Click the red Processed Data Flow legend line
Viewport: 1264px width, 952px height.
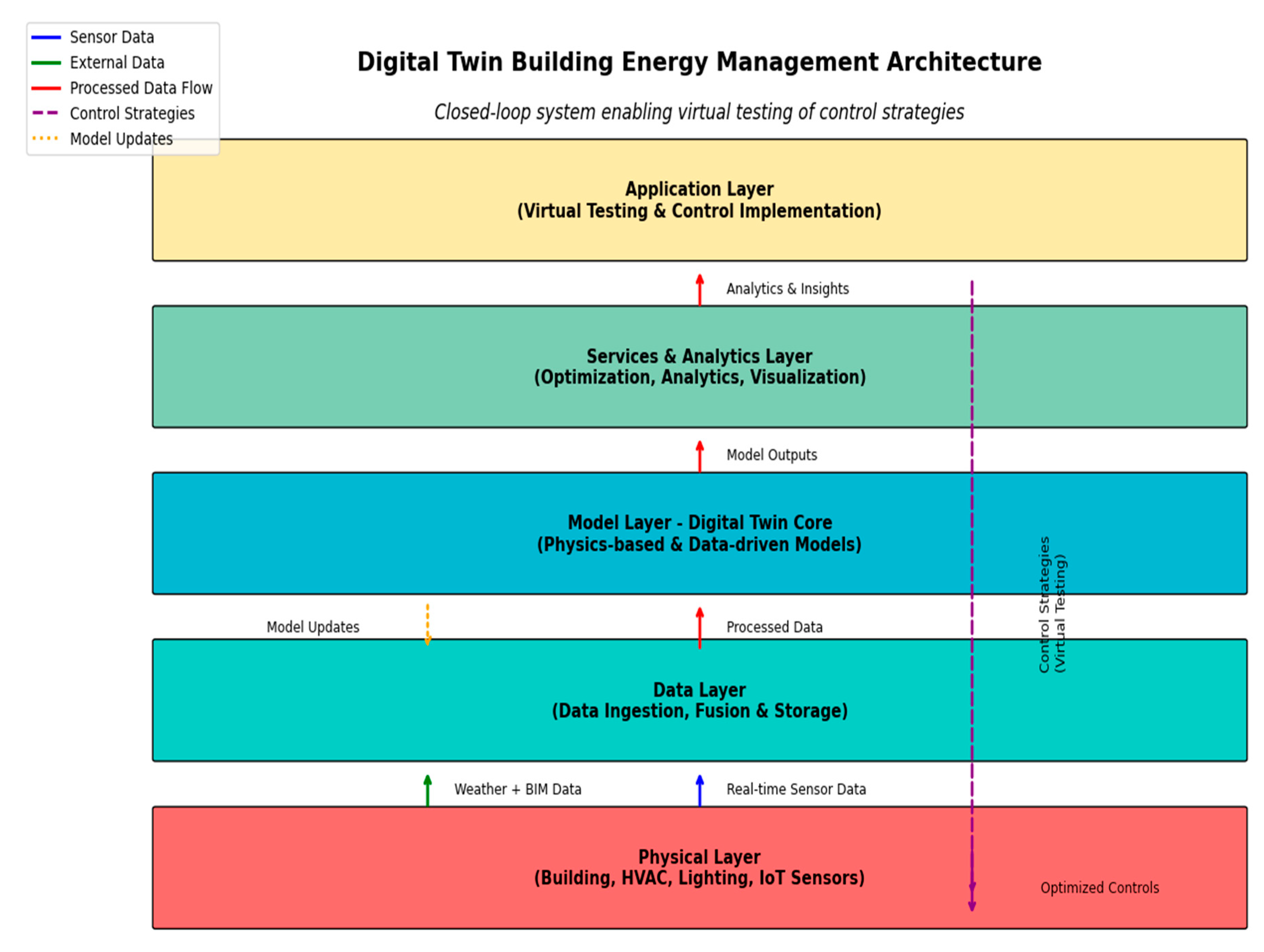pyautogui.click(x=46, y=88)
